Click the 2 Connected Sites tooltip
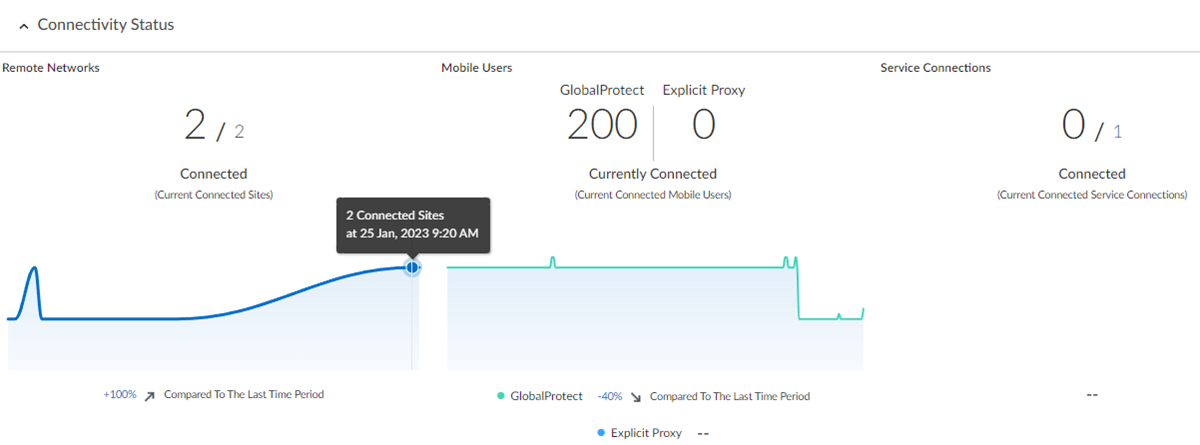 point(413,225)
